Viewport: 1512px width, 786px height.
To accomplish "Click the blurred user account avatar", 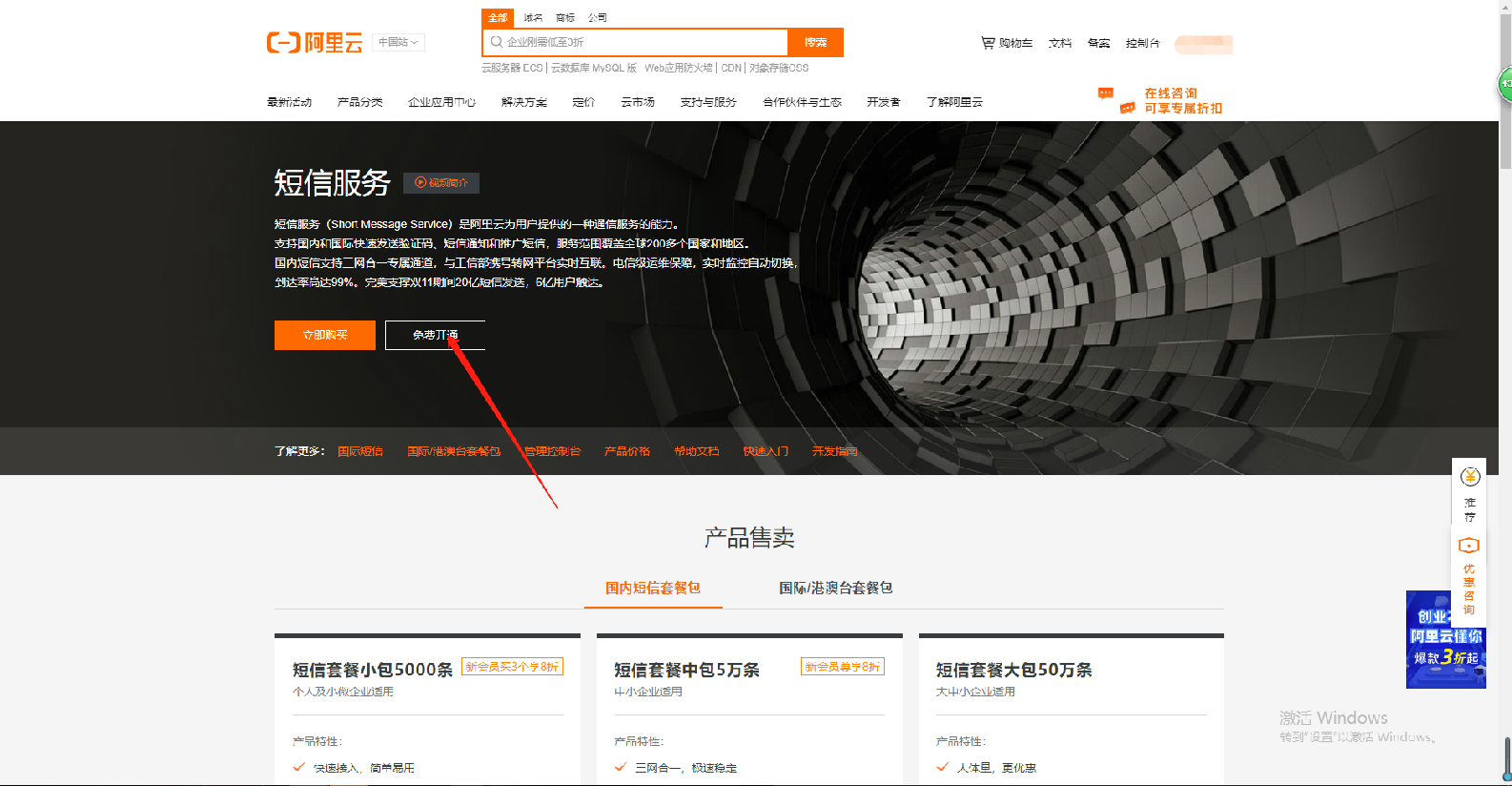I will click(x=1203, y=44).
